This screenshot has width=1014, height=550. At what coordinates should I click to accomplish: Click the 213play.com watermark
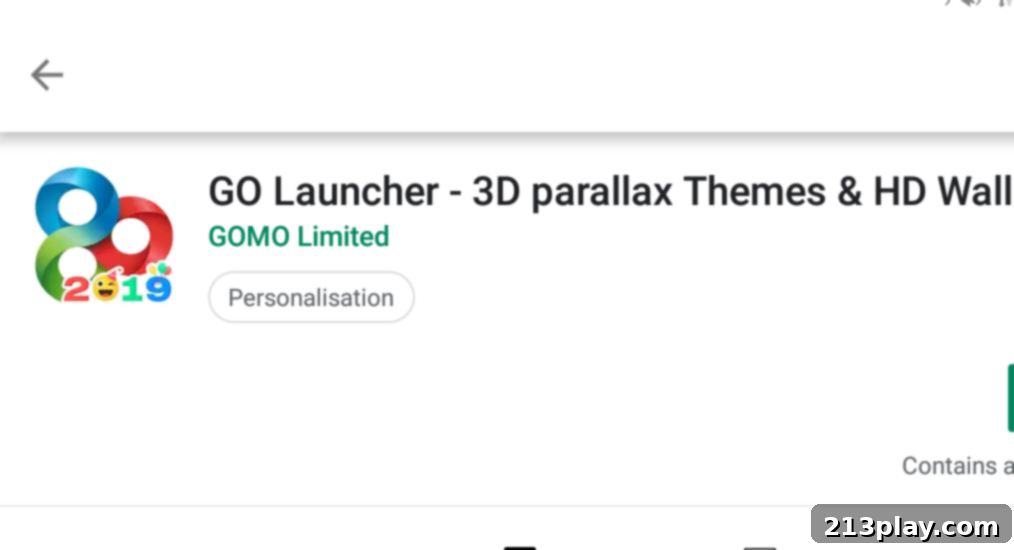tap(910, 526)
